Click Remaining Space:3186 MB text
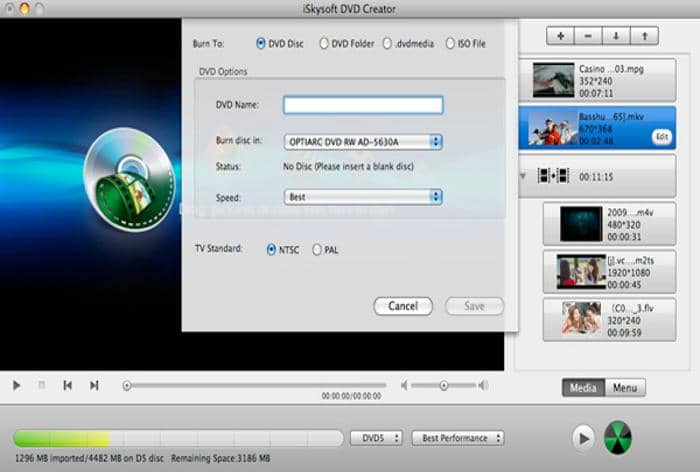The height and width of the screenshot is (472, 700). (221, 458)
